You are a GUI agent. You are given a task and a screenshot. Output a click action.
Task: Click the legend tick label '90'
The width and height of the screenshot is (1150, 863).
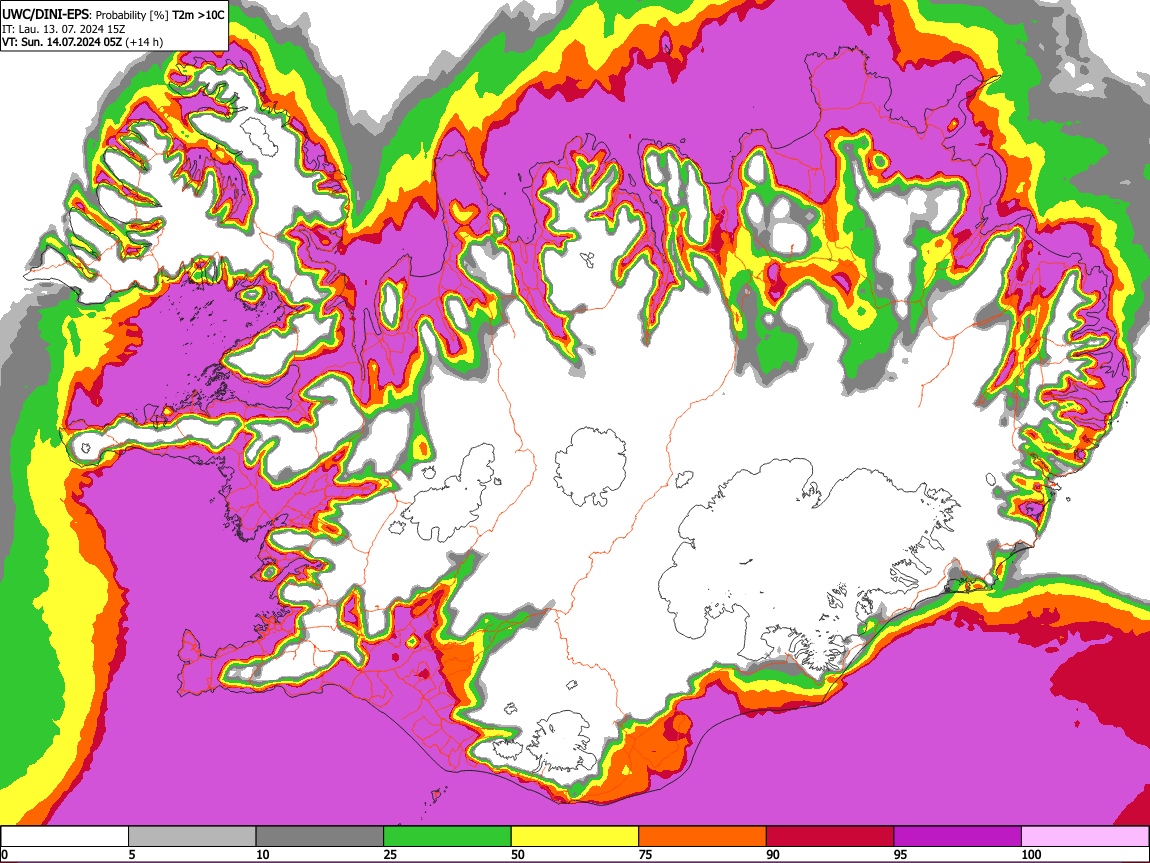(773, 854)
